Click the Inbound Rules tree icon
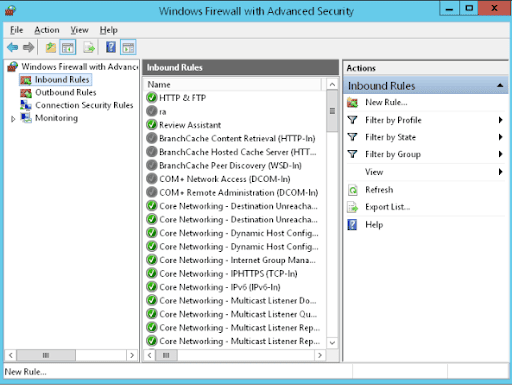This screenshot has width=512, height=389. (26, 80)
